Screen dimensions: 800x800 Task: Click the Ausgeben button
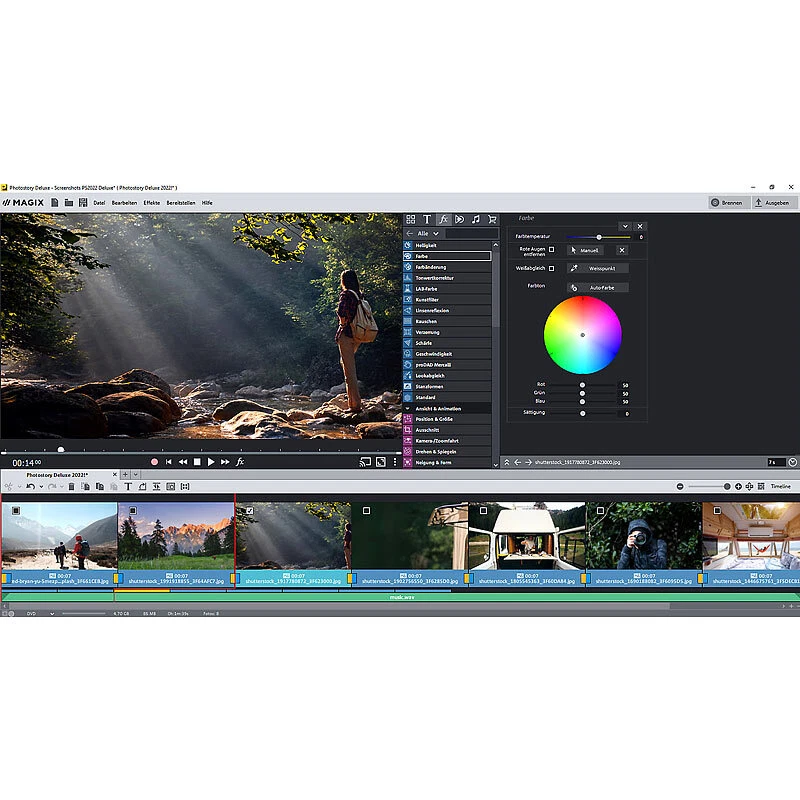coord(777,201)
